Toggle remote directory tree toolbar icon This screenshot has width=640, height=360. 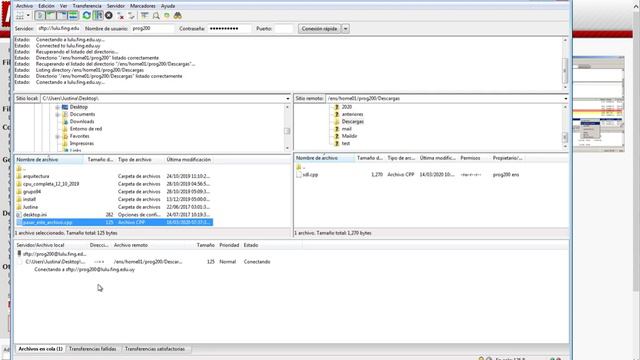62,16
